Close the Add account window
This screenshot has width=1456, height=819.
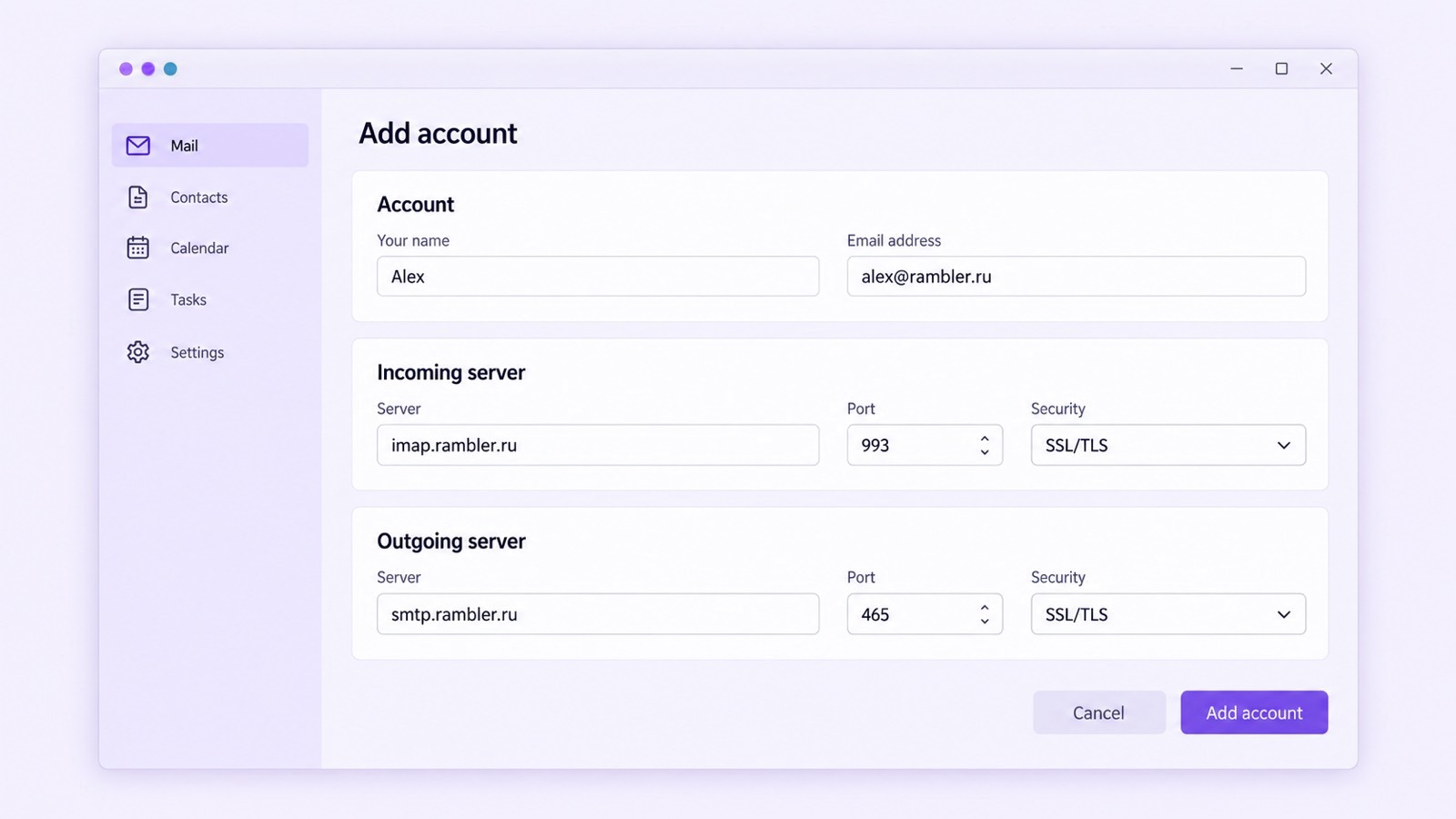click(1326, 69)
